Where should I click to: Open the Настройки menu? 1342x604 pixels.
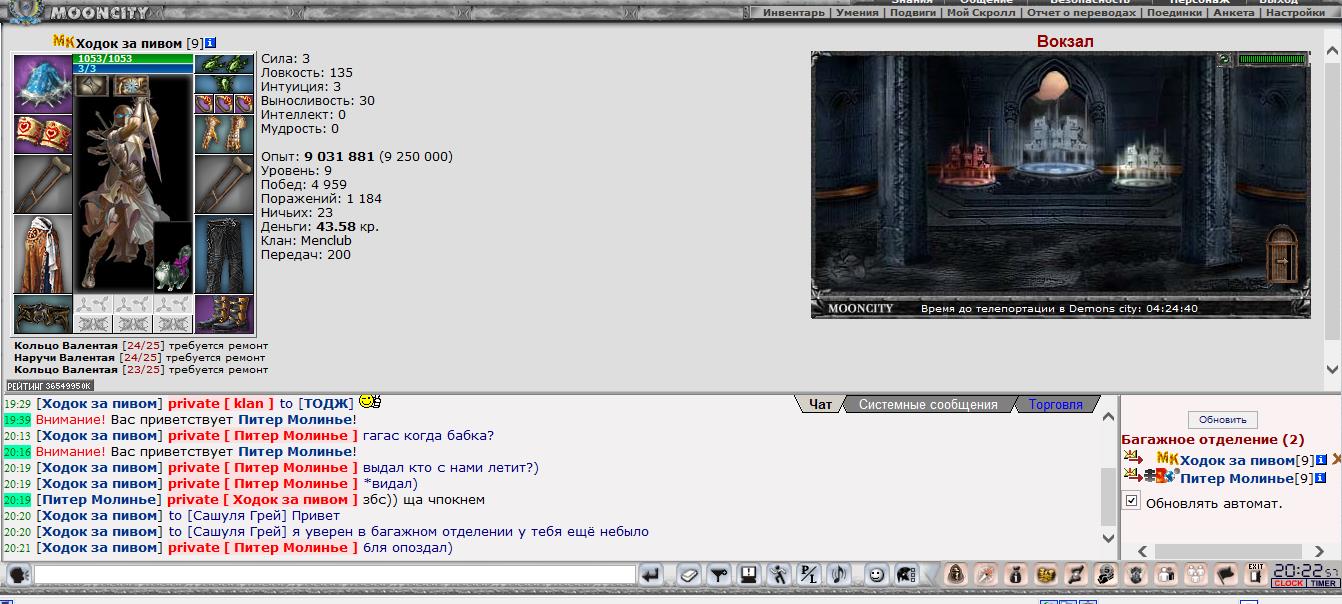click(1294, 13)
